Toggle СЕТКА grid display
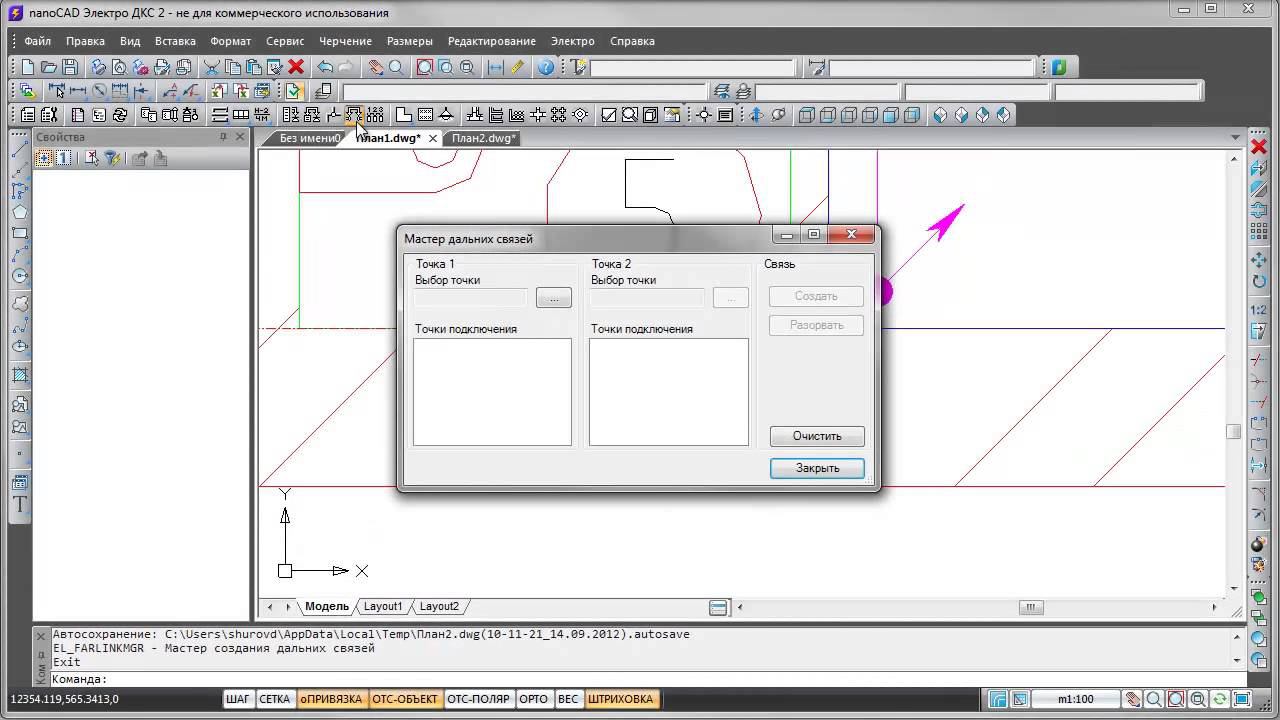This screenshot has height=720, width=1280. coord(275,699)
